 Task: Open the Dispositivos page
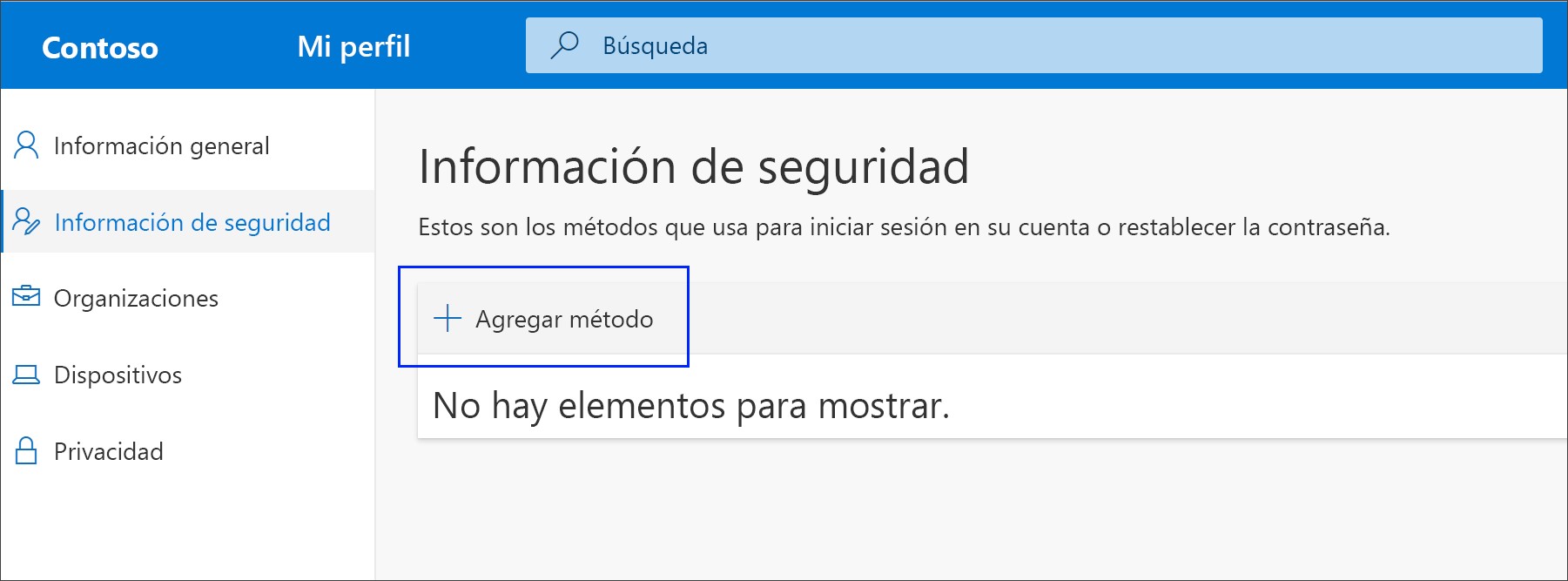118,375
